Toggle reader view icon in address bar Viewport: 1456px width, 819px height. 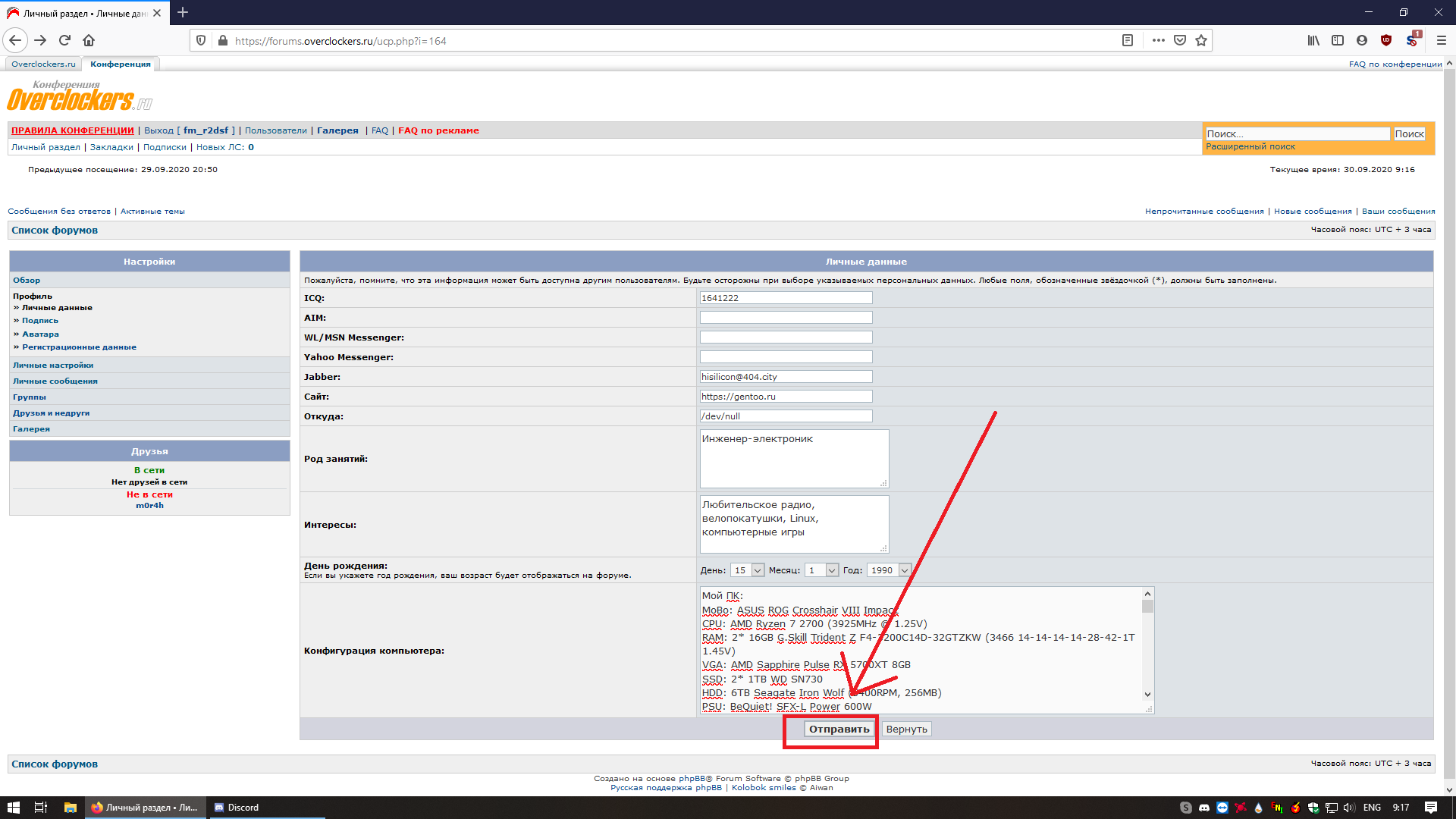coord(1128,41)
